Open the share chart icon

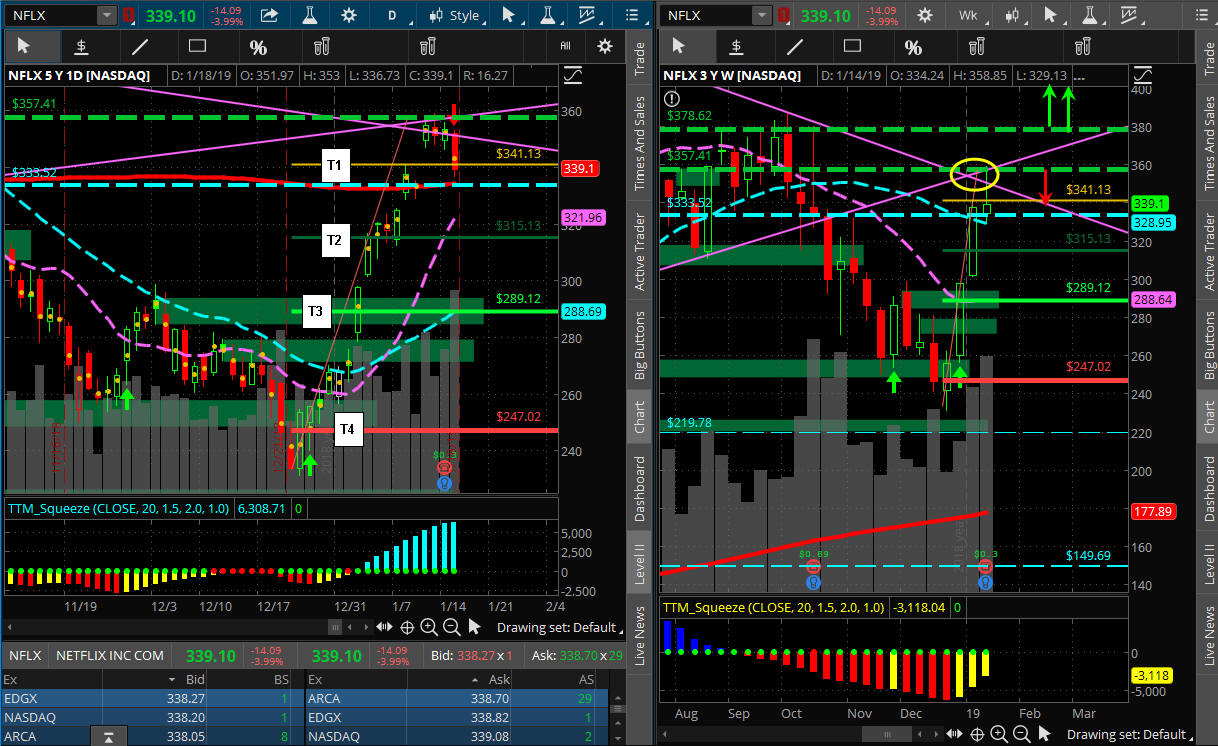[269, 16]
